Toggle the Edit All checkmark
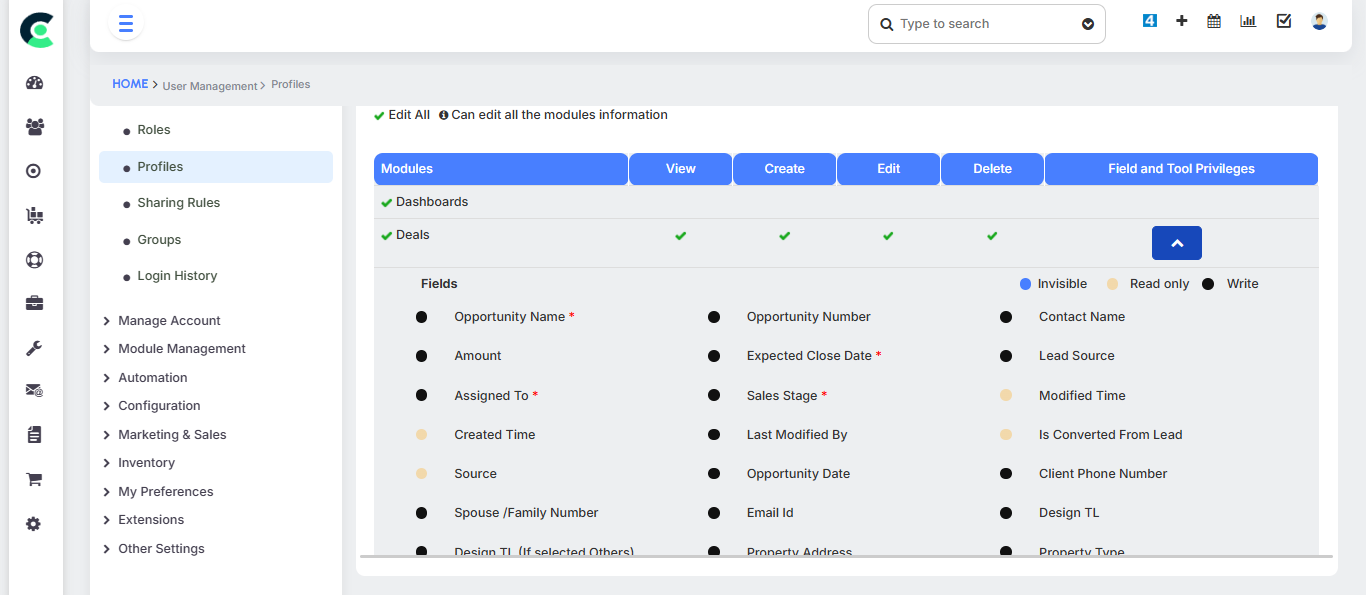1366x595 pixels. 379,116
